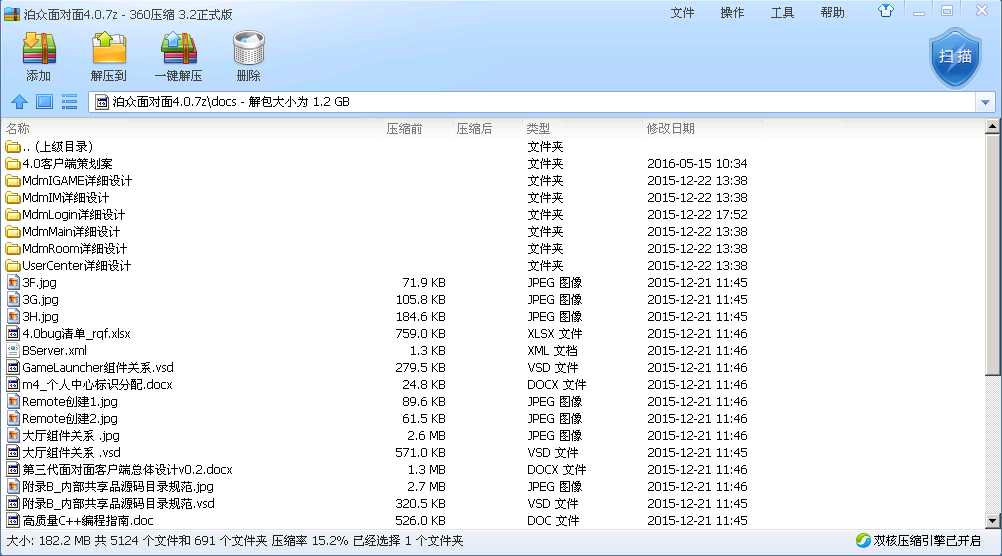
Task: Select the 3F.jpg file icon
Action: click(13, 282)
